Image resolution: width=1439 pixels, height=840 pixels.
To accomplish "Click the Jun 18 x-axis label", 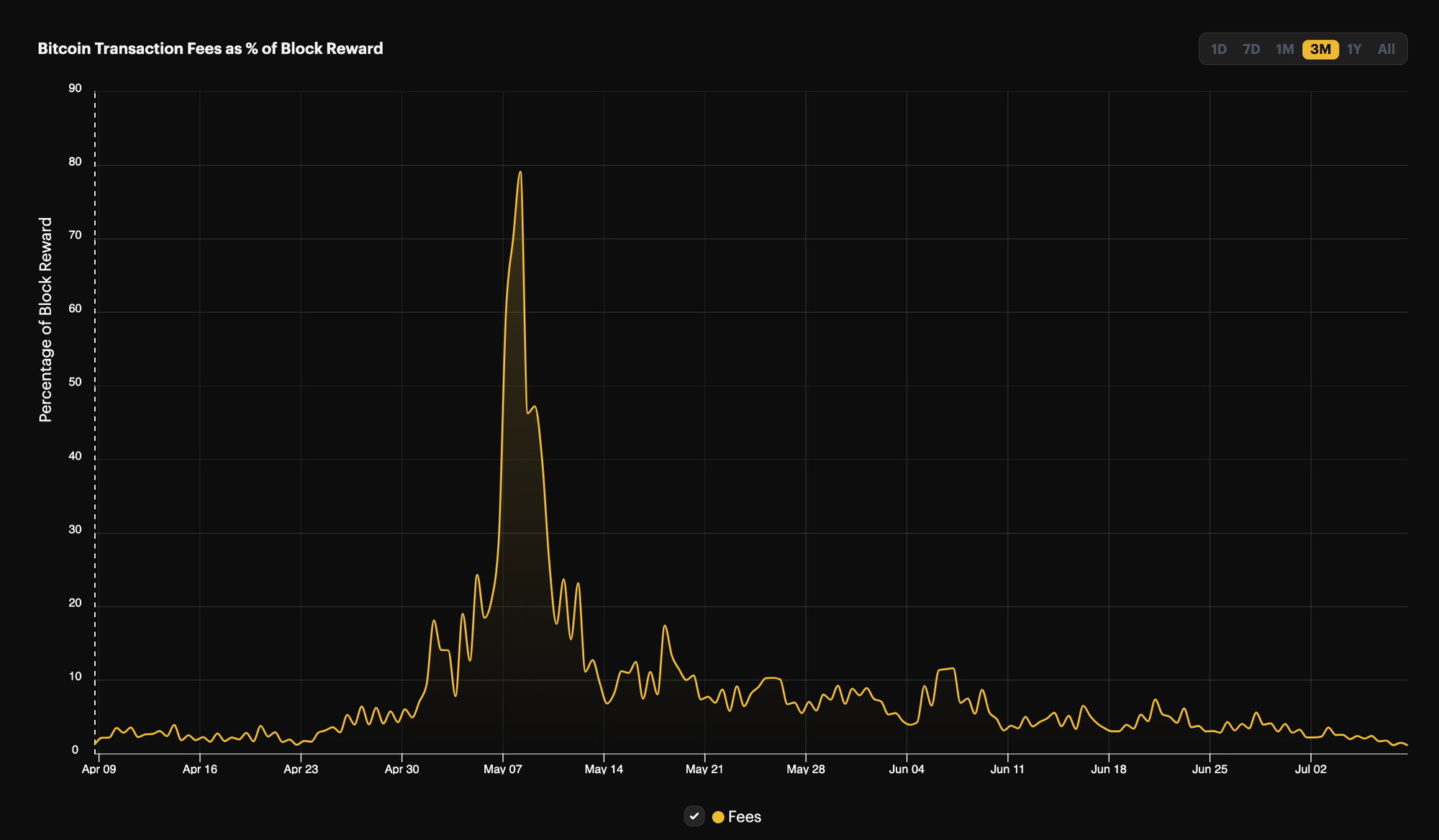I will pos(1109,770).
